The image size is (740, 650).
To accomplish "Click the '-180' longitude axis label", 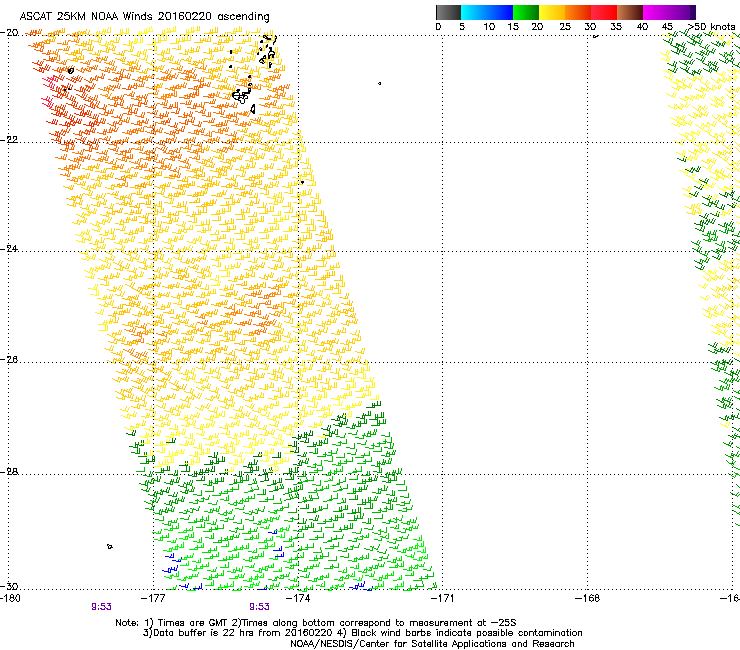I will tap(11, 598).
